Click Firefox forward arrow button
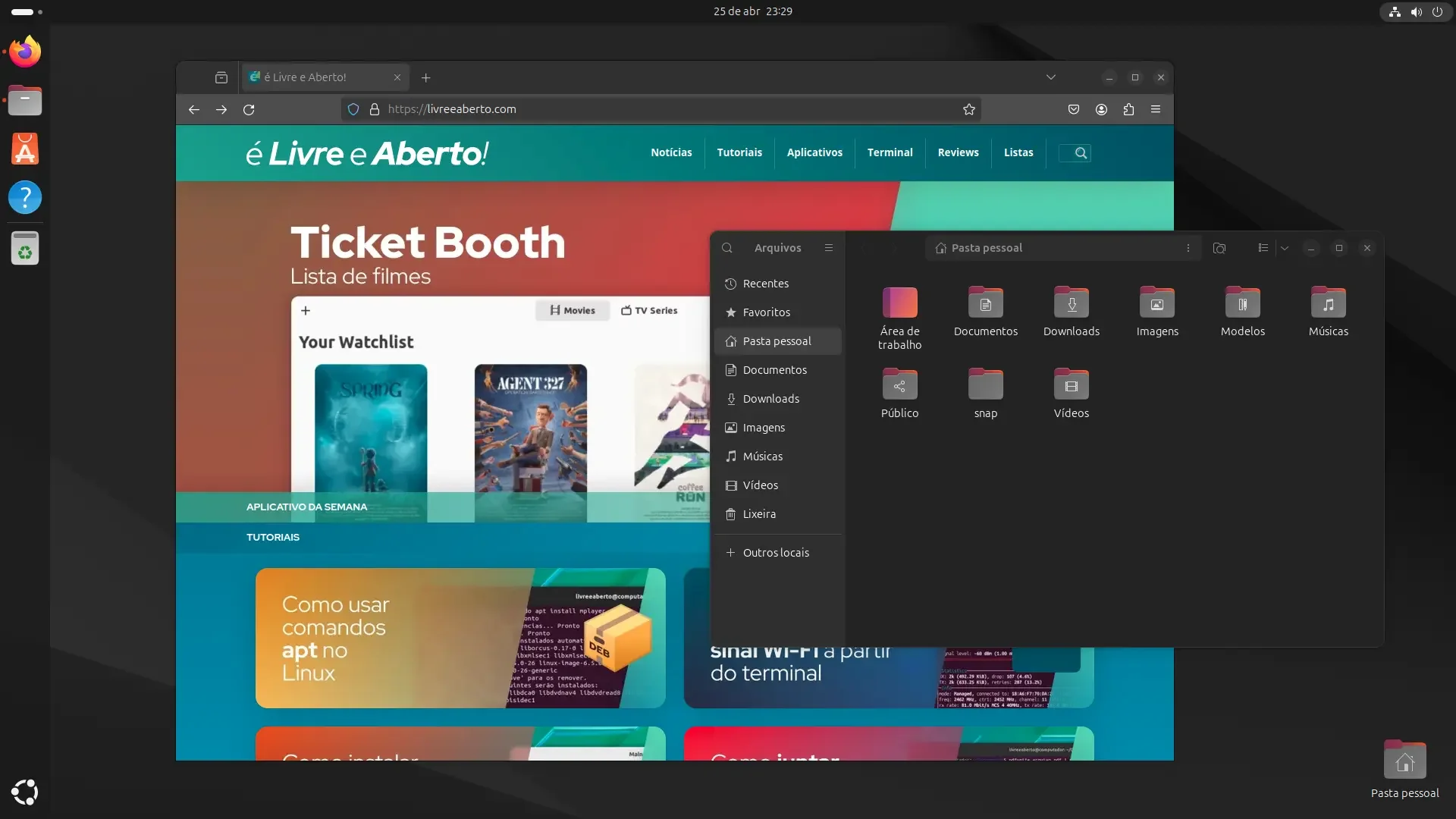The image size is (1456, 819). [221, 109]
